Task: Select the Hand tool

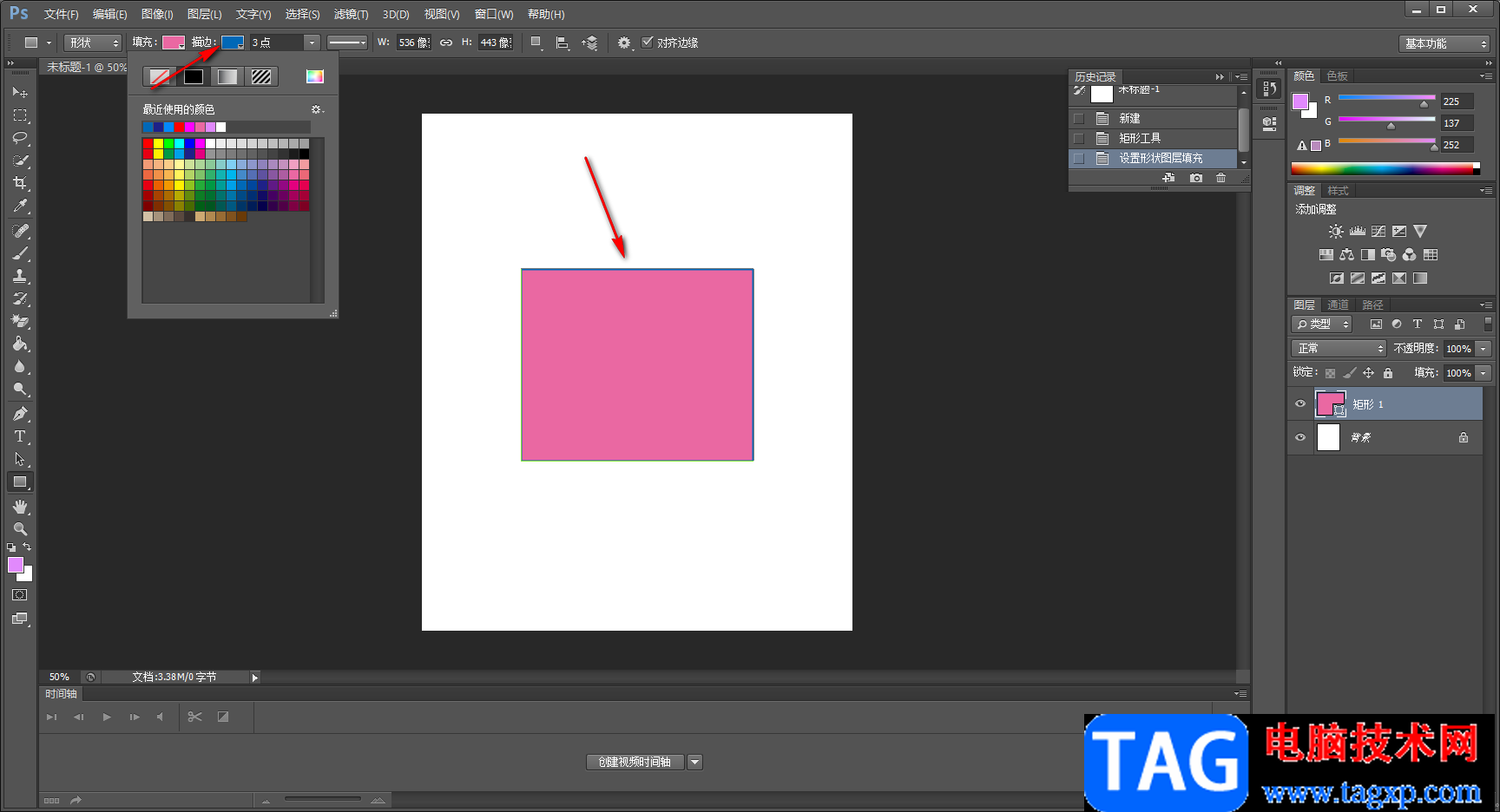Action: pyautogui.click(x=20, y=507)
